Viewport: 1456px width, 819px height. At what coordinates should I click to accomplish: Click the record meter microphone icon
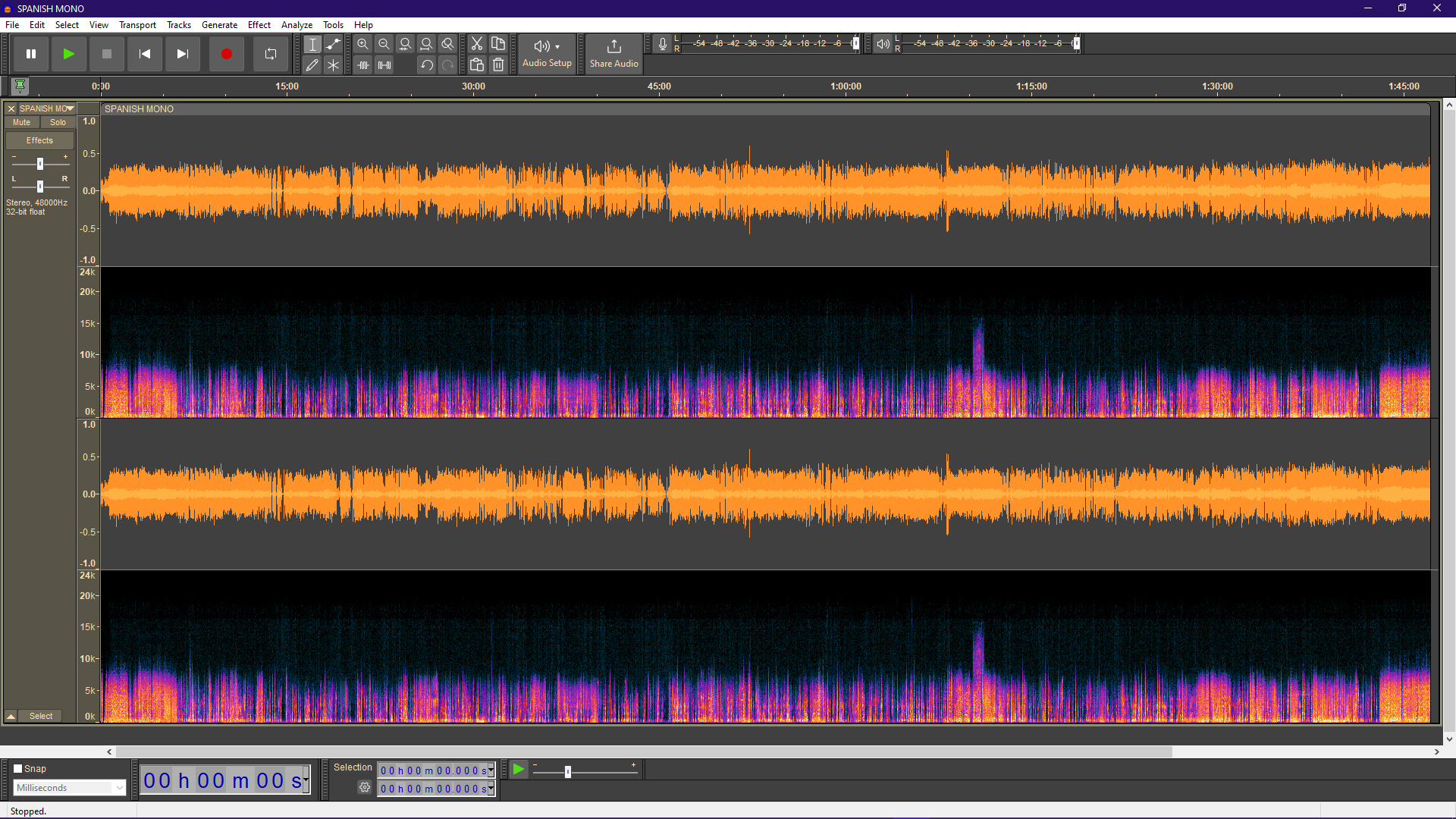point(663,44)
